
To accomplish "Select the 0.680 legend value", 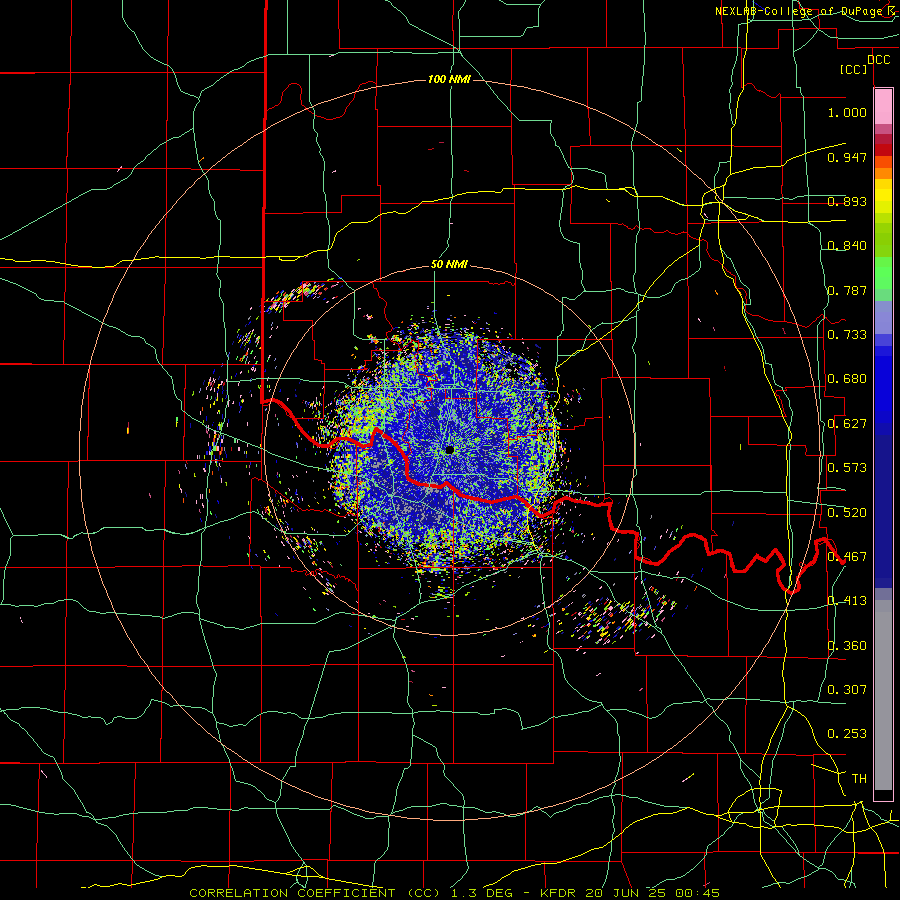I will [847, 379].
